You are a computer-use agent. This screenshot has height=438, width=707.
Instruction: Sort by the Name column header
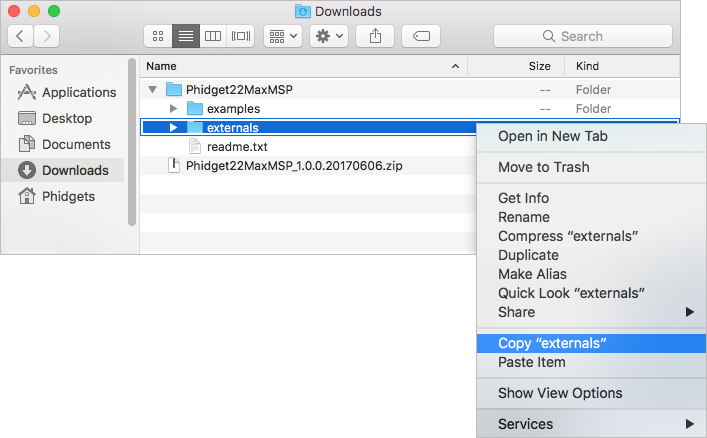pos(304,66)
